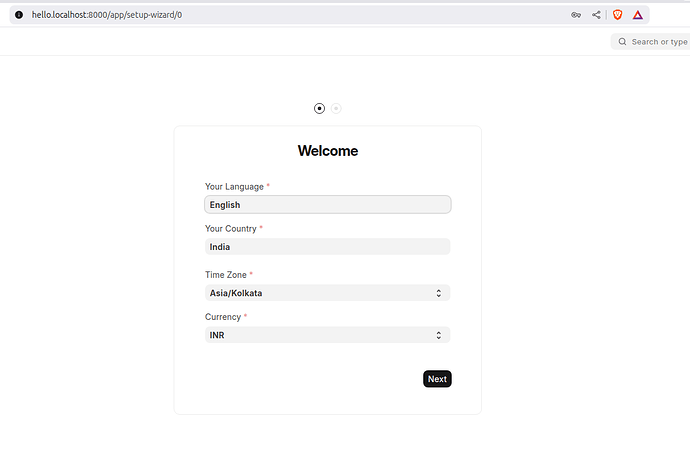
Task: Click the share icon in address bar
Action: pos(597,15)
